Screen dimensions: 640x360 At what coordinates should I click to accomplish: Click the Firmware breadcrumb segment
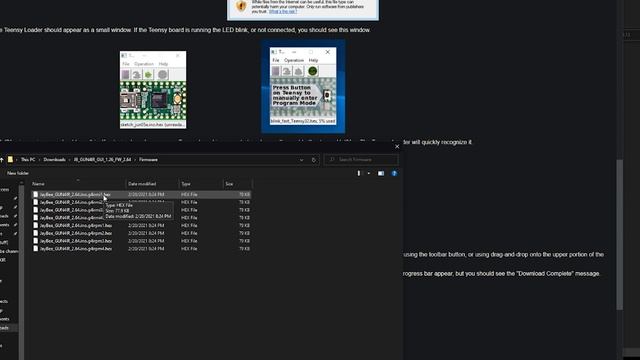click(x=148, y=160)
